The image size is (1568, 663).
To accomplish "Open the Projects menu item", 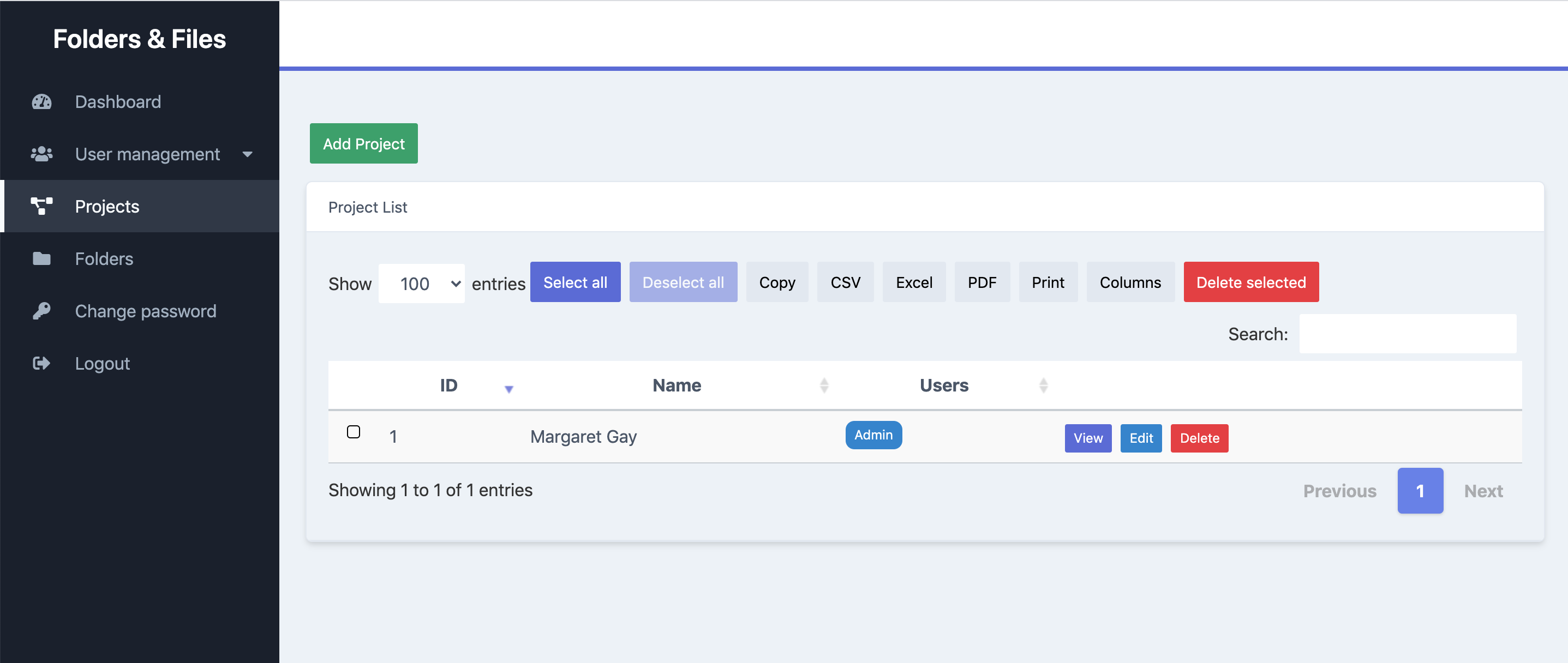I will pyautogui.click(x=107, y=207).
